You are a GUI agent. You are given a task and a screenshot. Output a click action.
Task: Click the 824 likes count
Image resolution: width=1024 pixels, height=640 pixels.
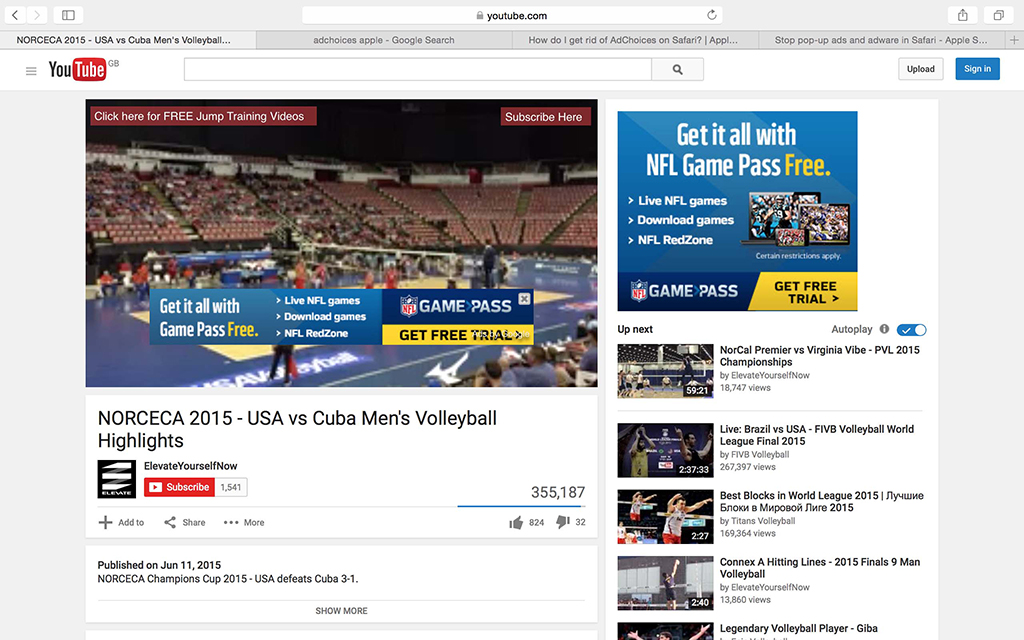(x=537, y=522)
